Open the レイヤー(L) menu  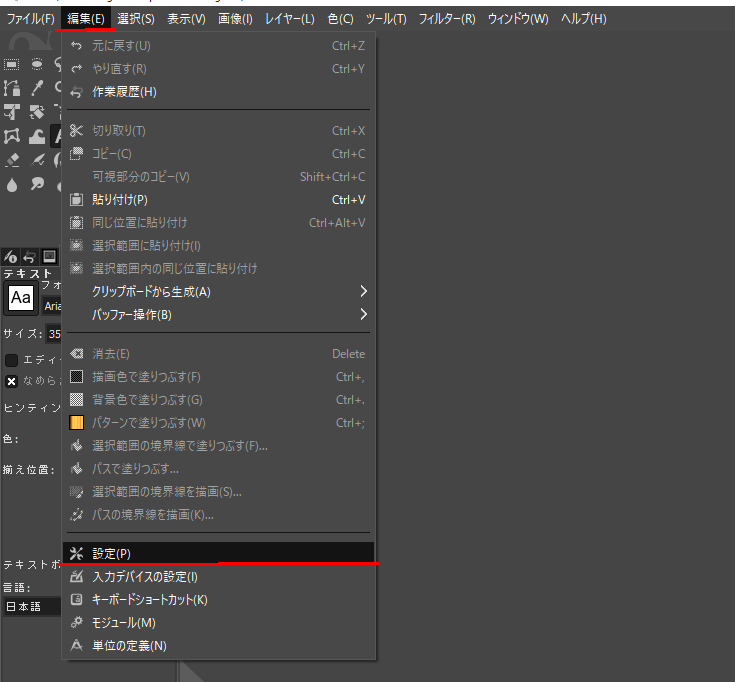[x=290, y=19]
